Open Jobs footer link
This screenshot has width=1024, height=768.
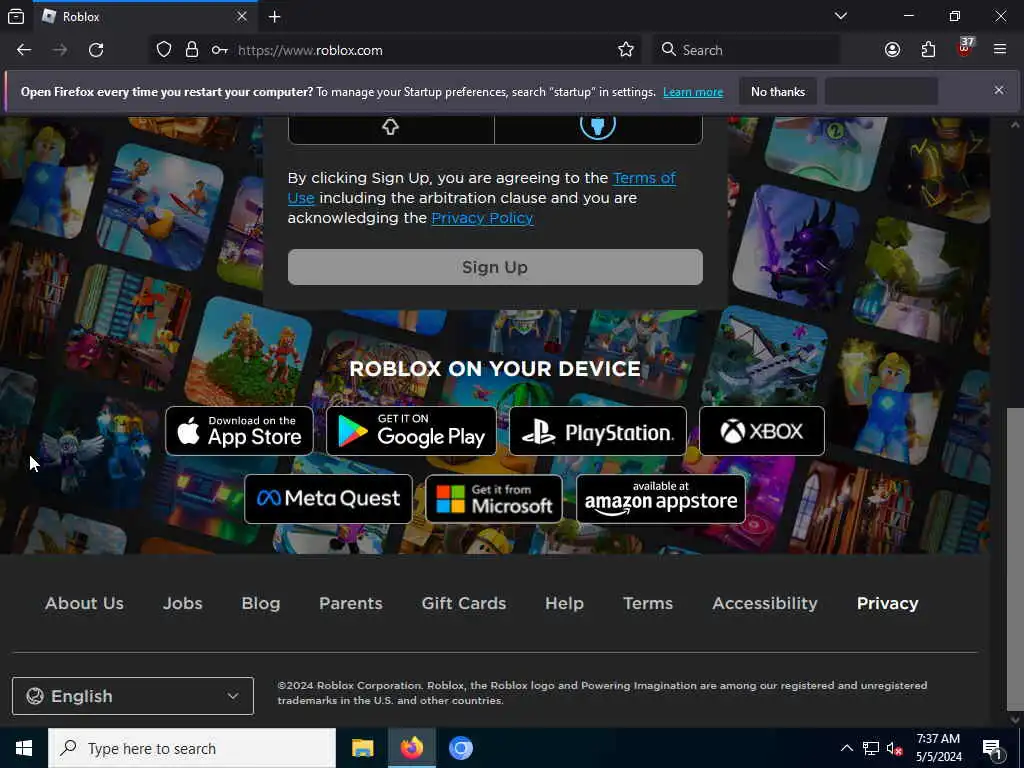(183, 603)
